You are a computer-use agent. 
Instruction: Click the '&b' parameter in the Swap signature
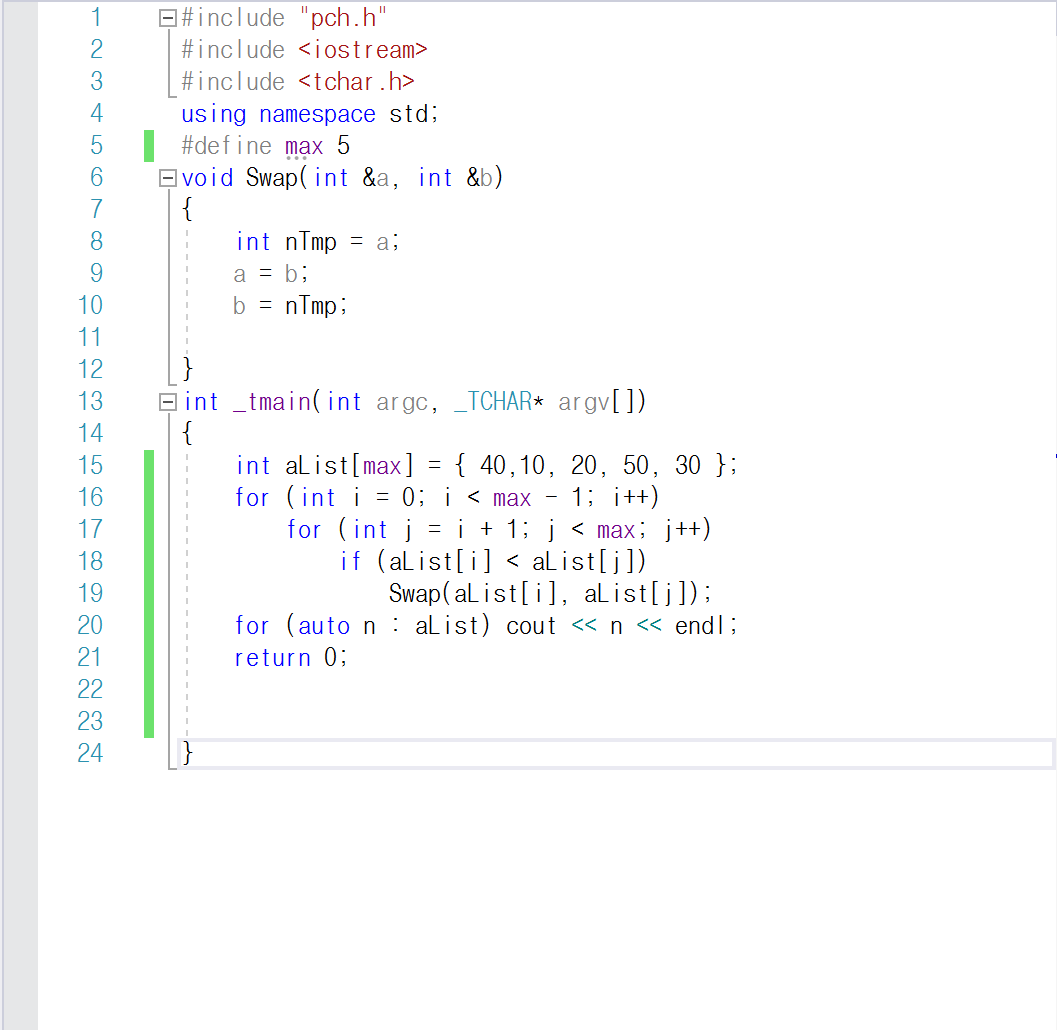(x=480, y=178)
